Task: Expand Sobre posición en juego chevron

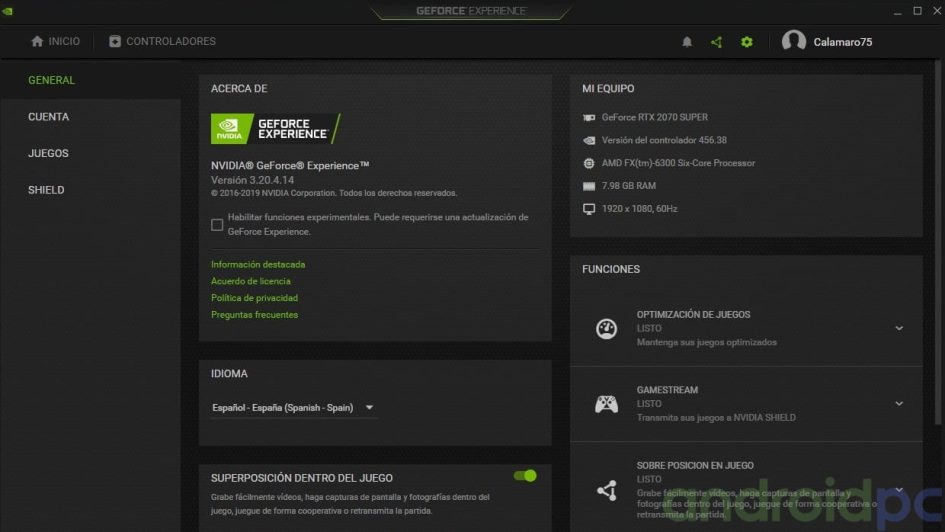Action: (899, 490)
